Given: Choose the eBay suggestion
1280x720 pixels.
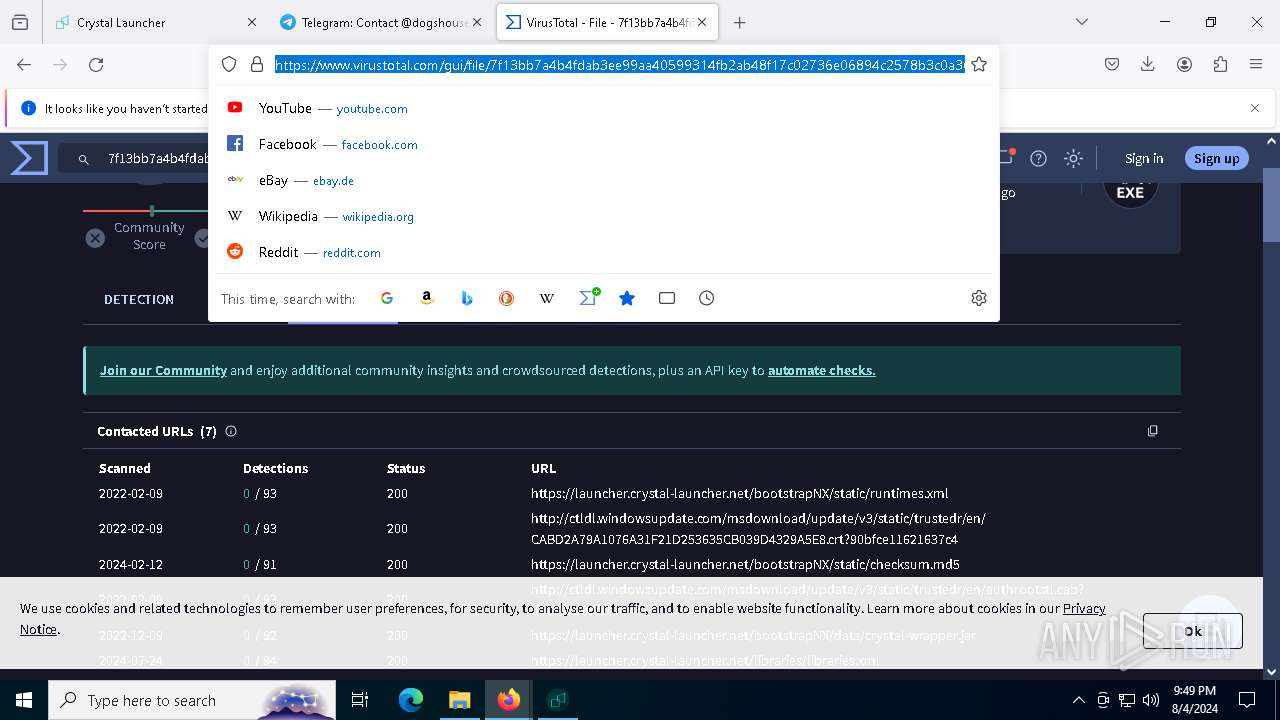Looking at the screenshot, I should [x=604, y=180].
